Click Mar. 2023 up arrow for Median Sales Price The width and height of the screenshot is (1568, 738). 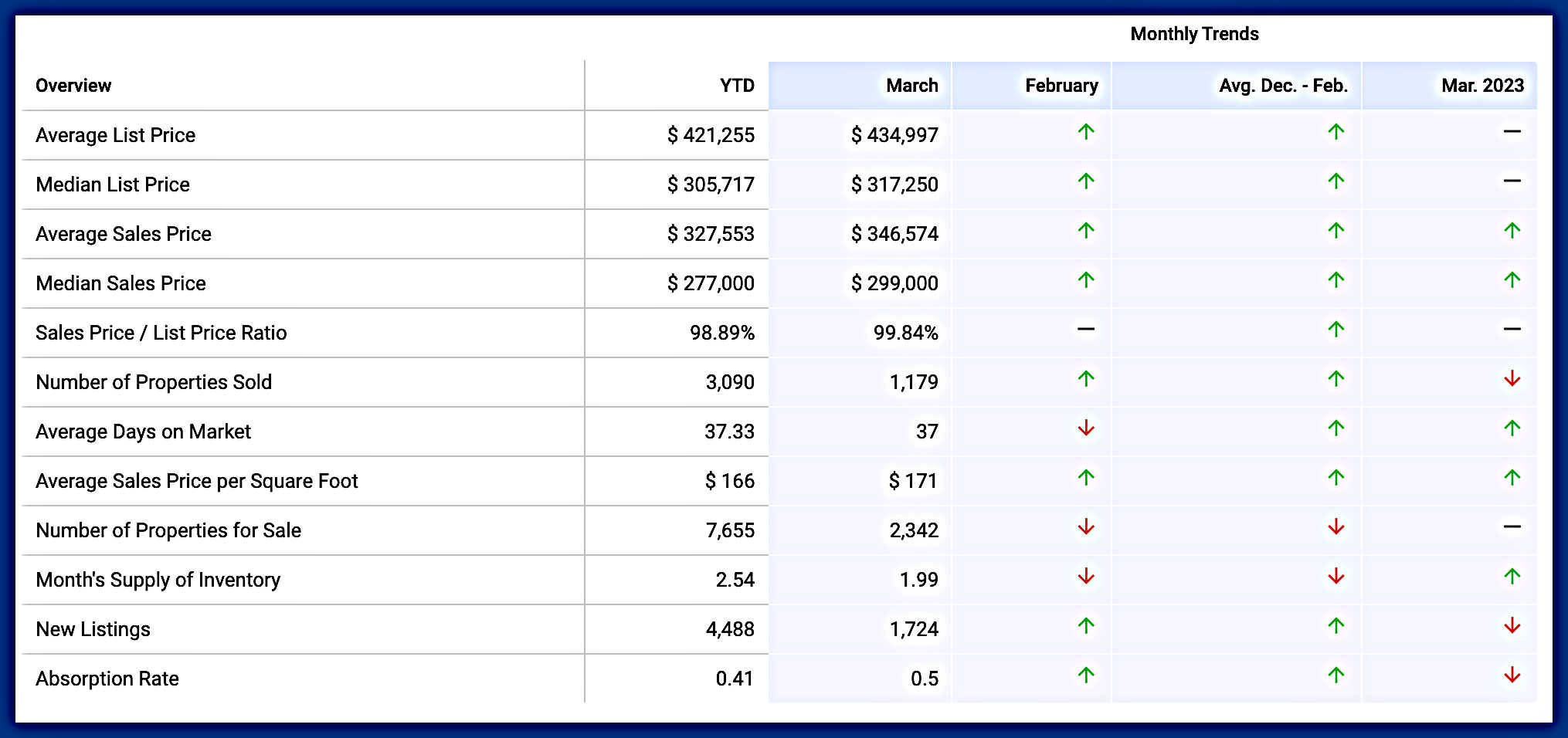tap(1512, 280)
